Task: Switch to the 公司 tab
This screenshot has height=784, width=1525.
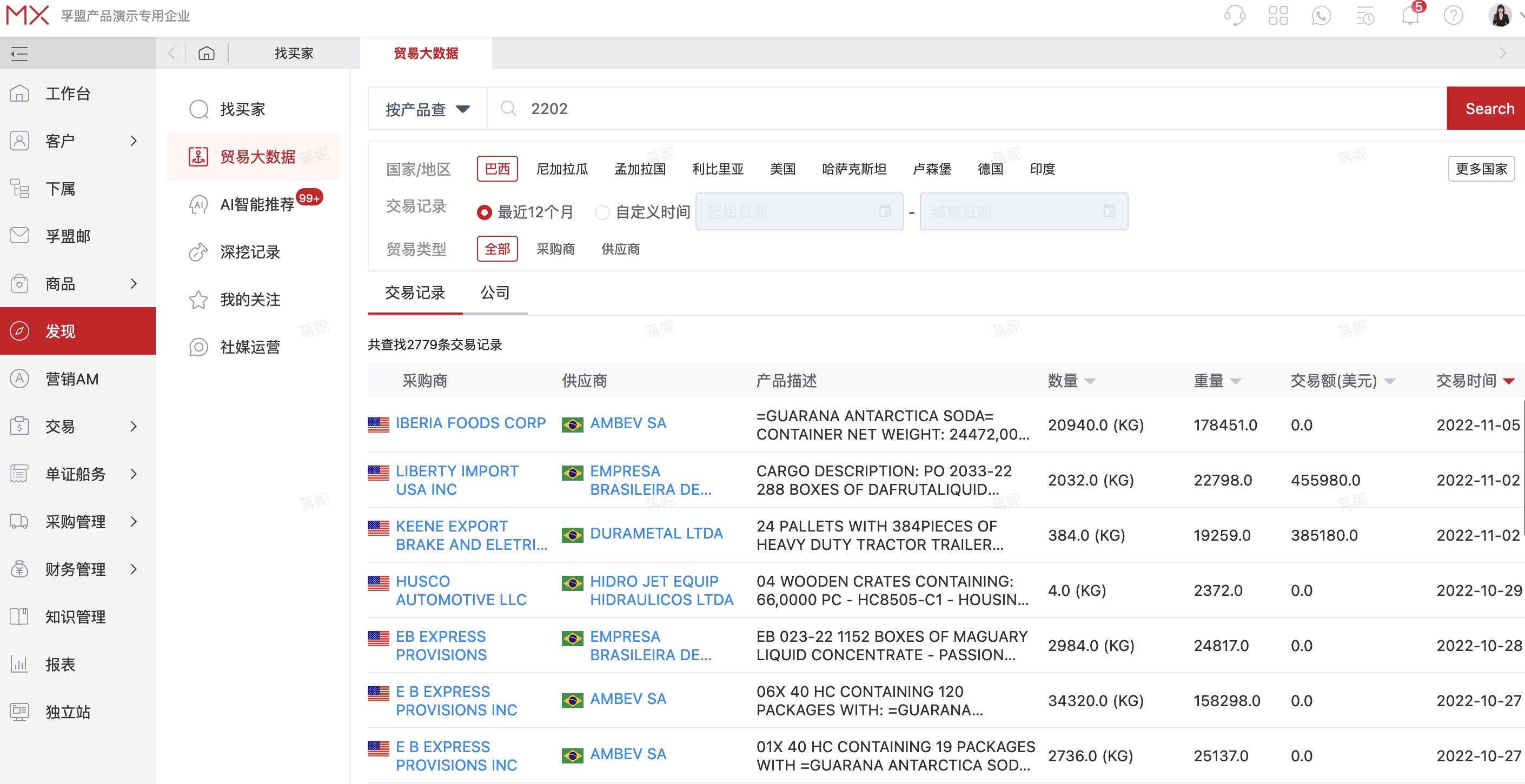Action: pos(495,293)
